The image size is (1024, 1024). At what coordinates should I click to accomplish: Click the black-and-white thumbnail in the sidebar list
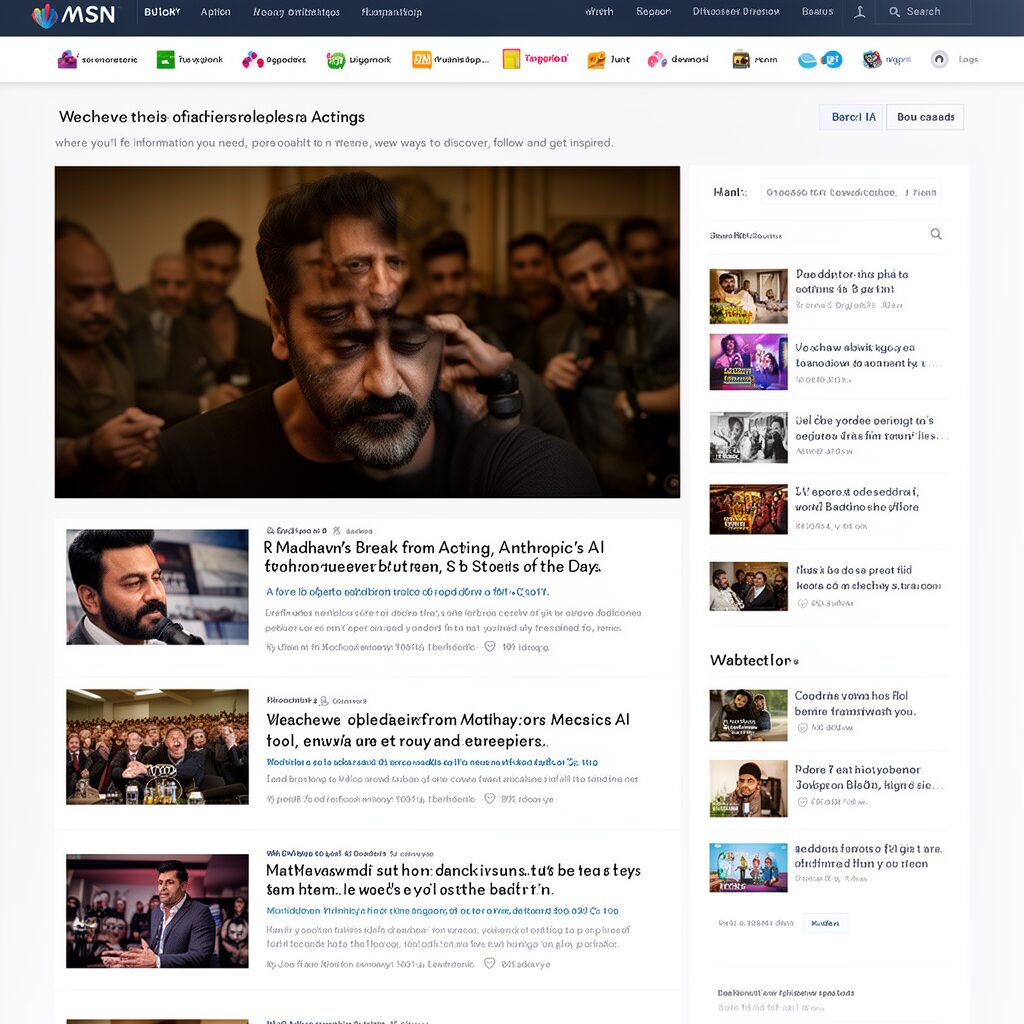pyautogui.click(x=748, y=437)
